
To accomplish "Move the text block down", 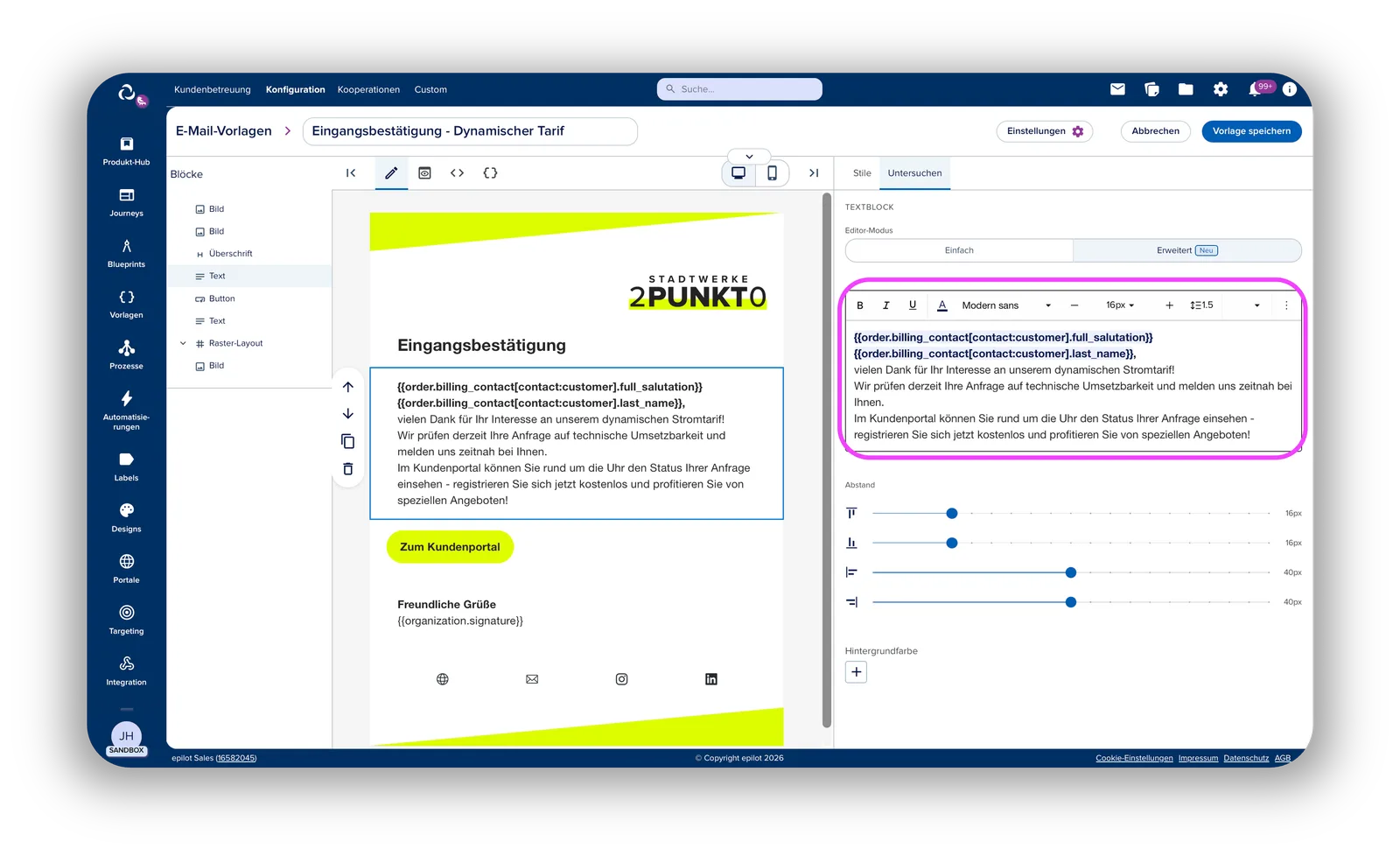I will (348, 414).
